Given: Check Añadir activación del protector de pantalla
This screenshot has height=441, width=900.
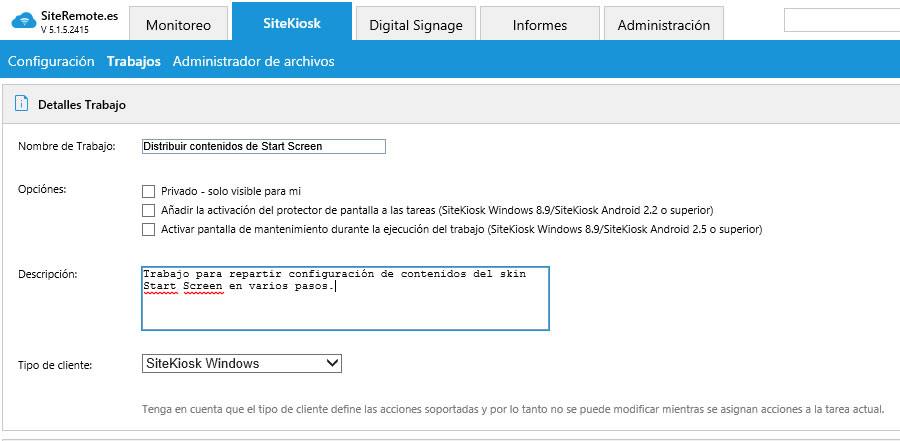Looking at the screenshot, I should (x=149, y=210).
